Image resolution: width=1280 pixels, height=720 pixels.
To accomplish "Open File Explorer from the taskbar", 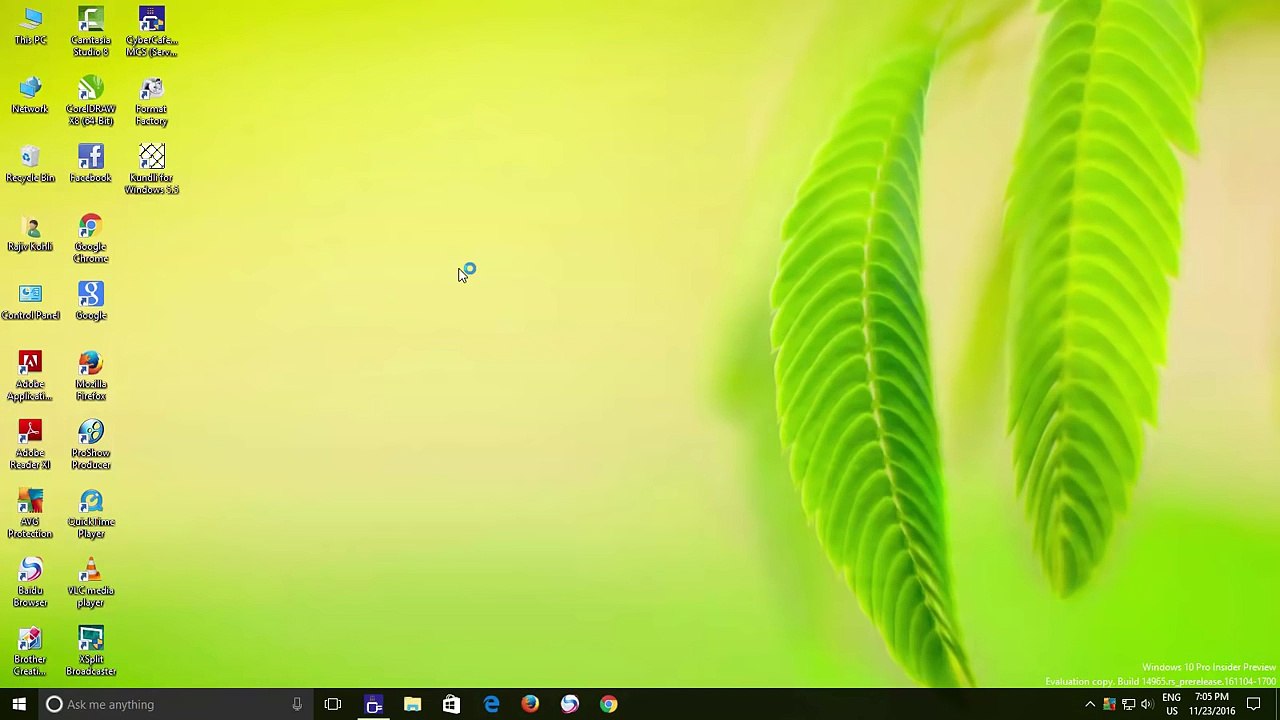I will tap(412, 704).
